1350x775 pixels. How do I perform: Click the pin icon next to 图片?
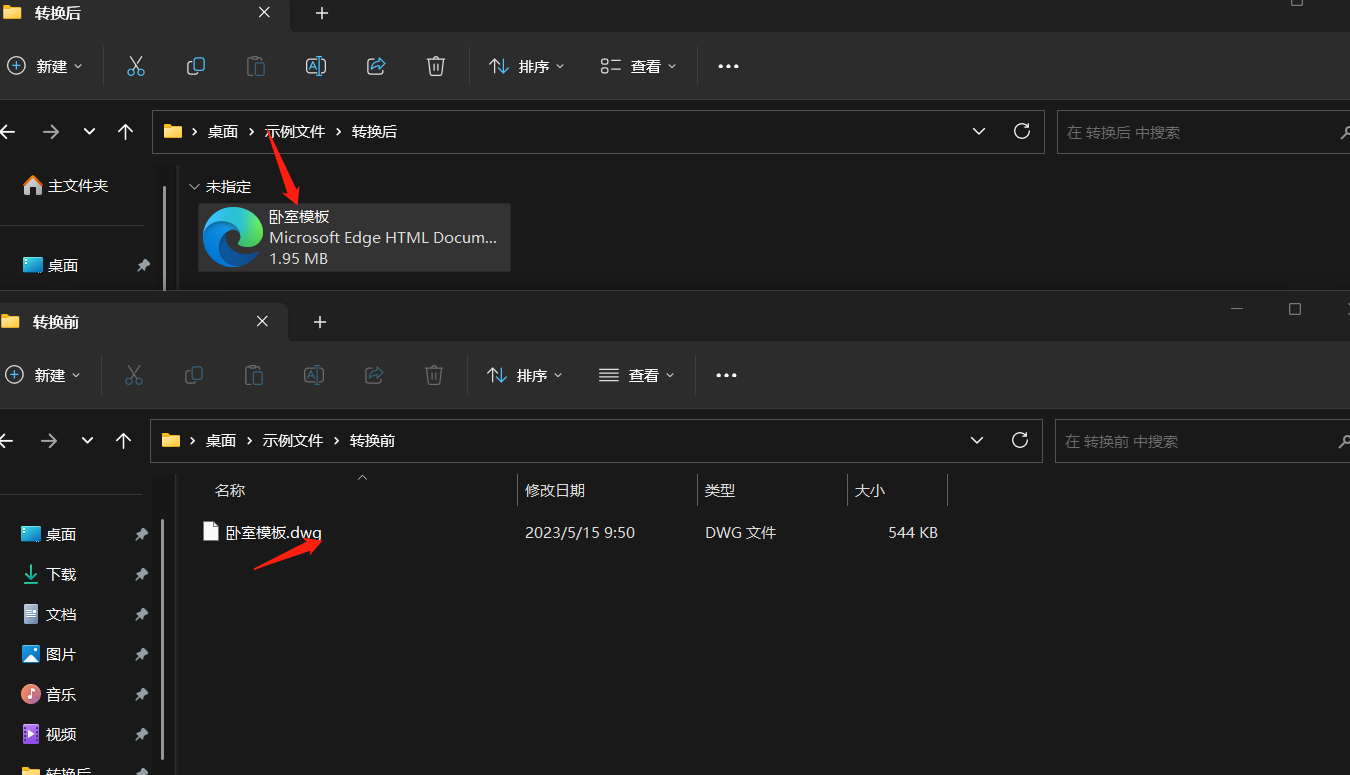tap(141, 654)
